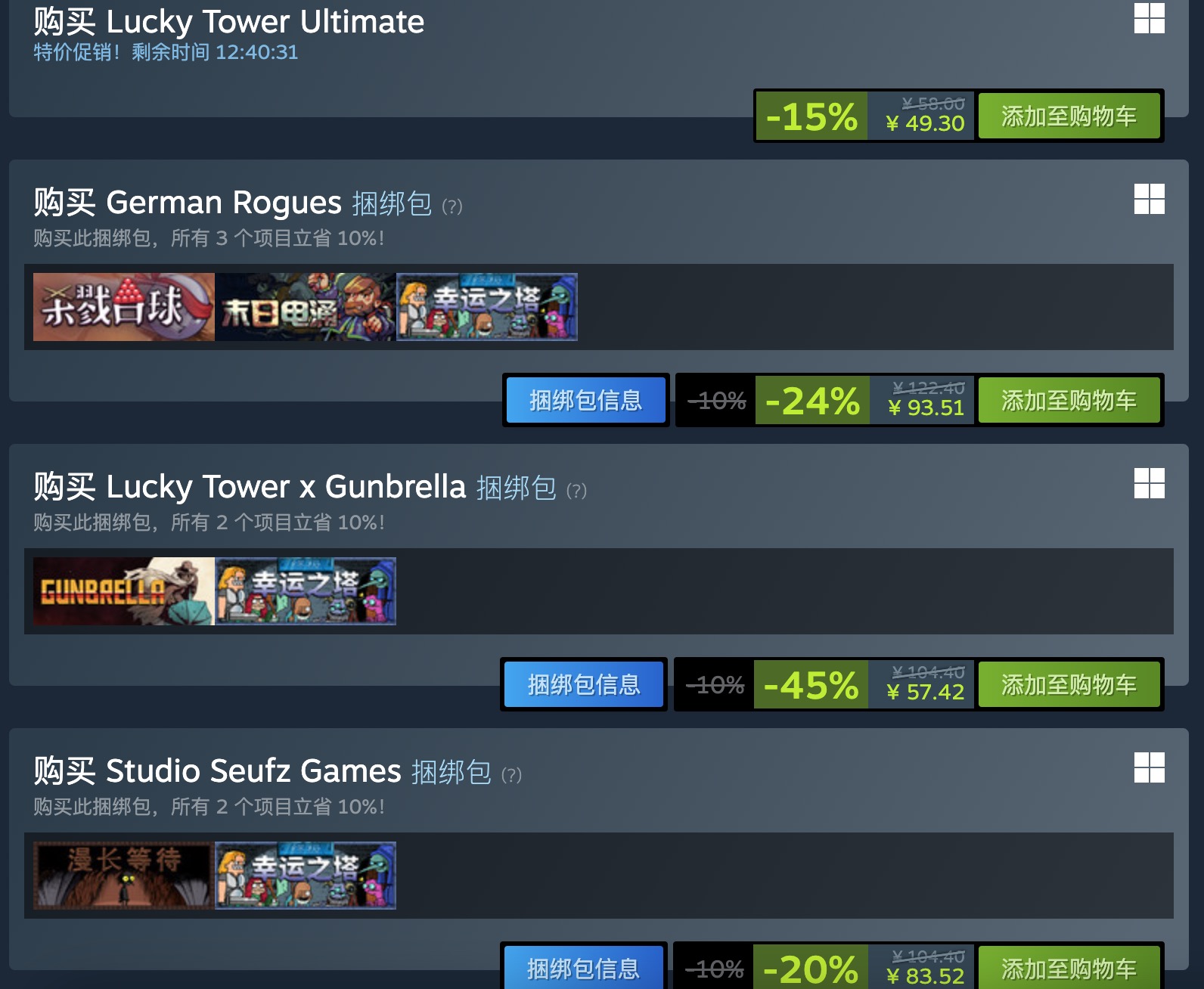Open bundle info for Studio Seufz Games

pyautogui.click(x=583, y=967)
